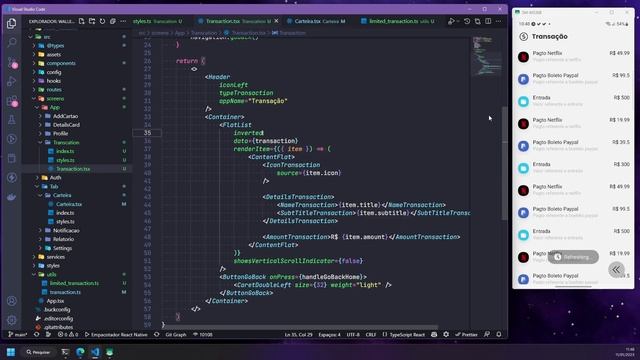Click the editor horizontal scrollbar
This screenshot has height=360, width=640.
pyautogui.click(x=300, y=327)
